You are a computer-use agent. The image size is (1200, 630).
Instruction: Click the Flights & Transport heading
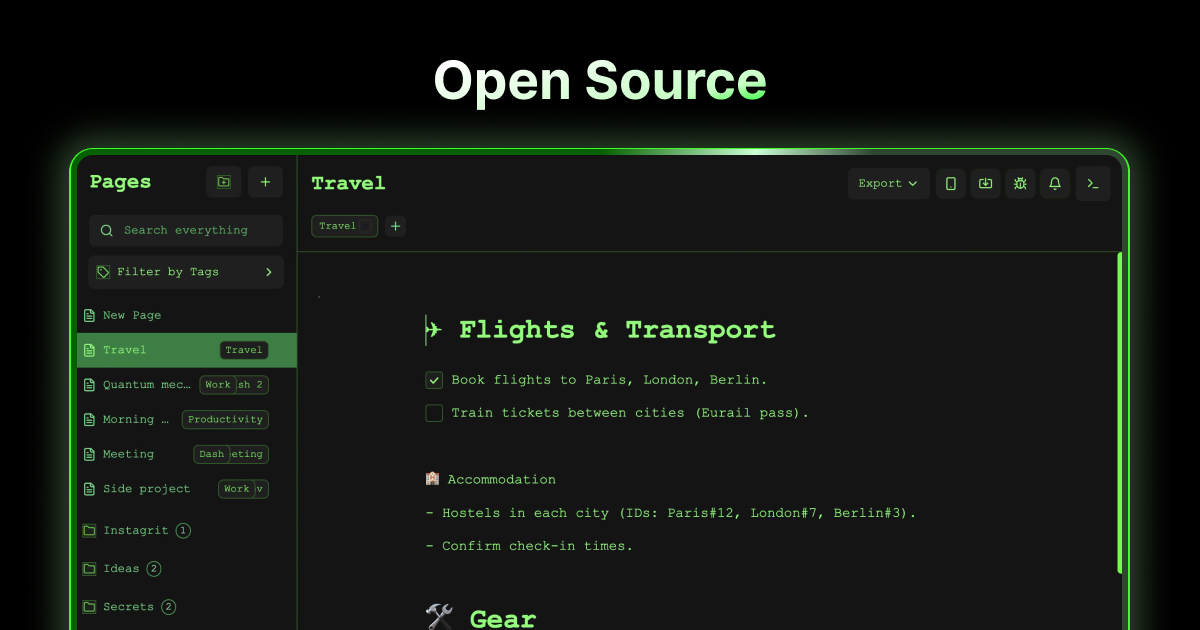(x=617, y=330)
